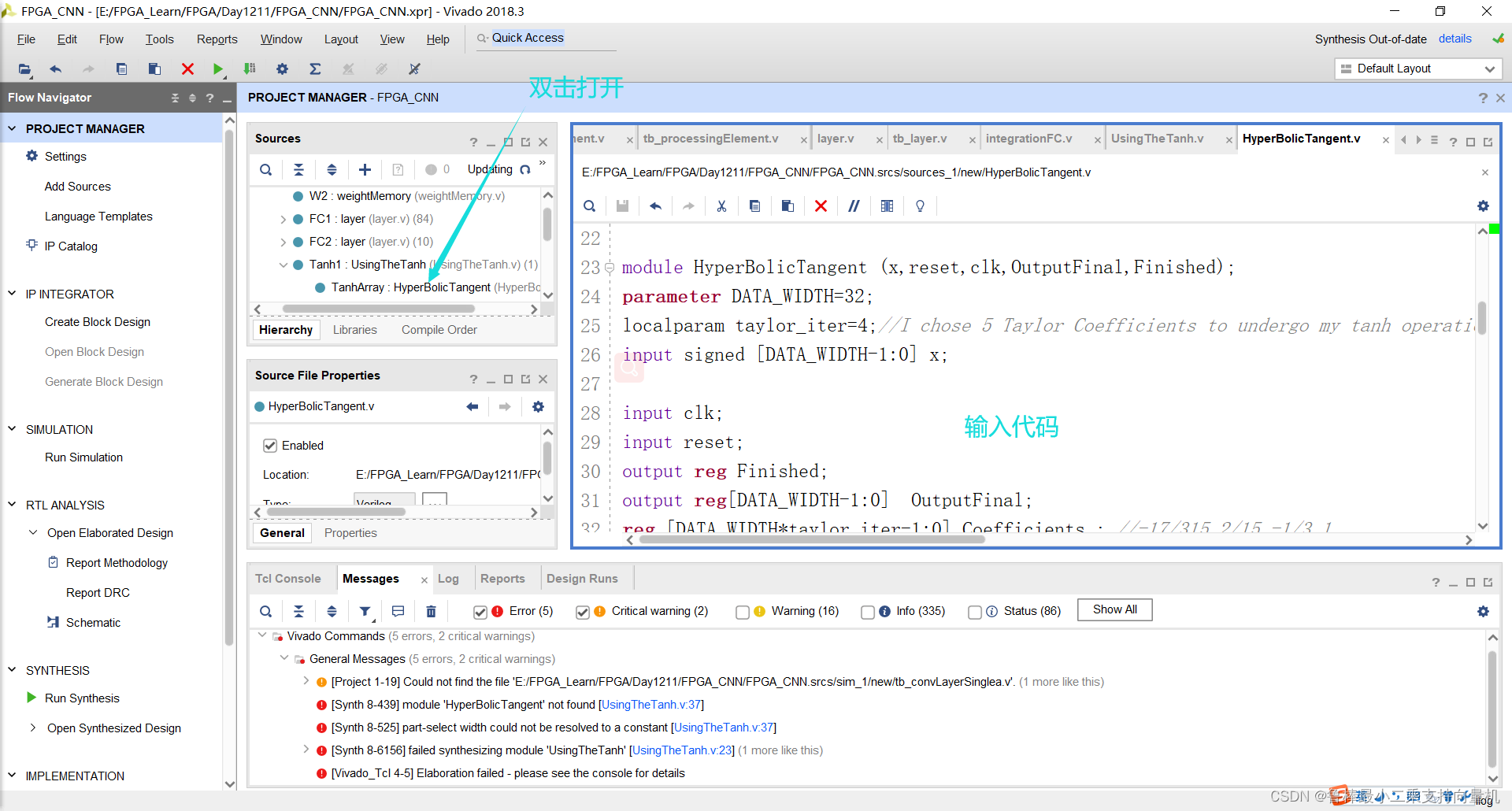Click editor horizontal scrollbar thumb
The width and height of the screenshot is (1512, 811).
click(x=812, y=540)
